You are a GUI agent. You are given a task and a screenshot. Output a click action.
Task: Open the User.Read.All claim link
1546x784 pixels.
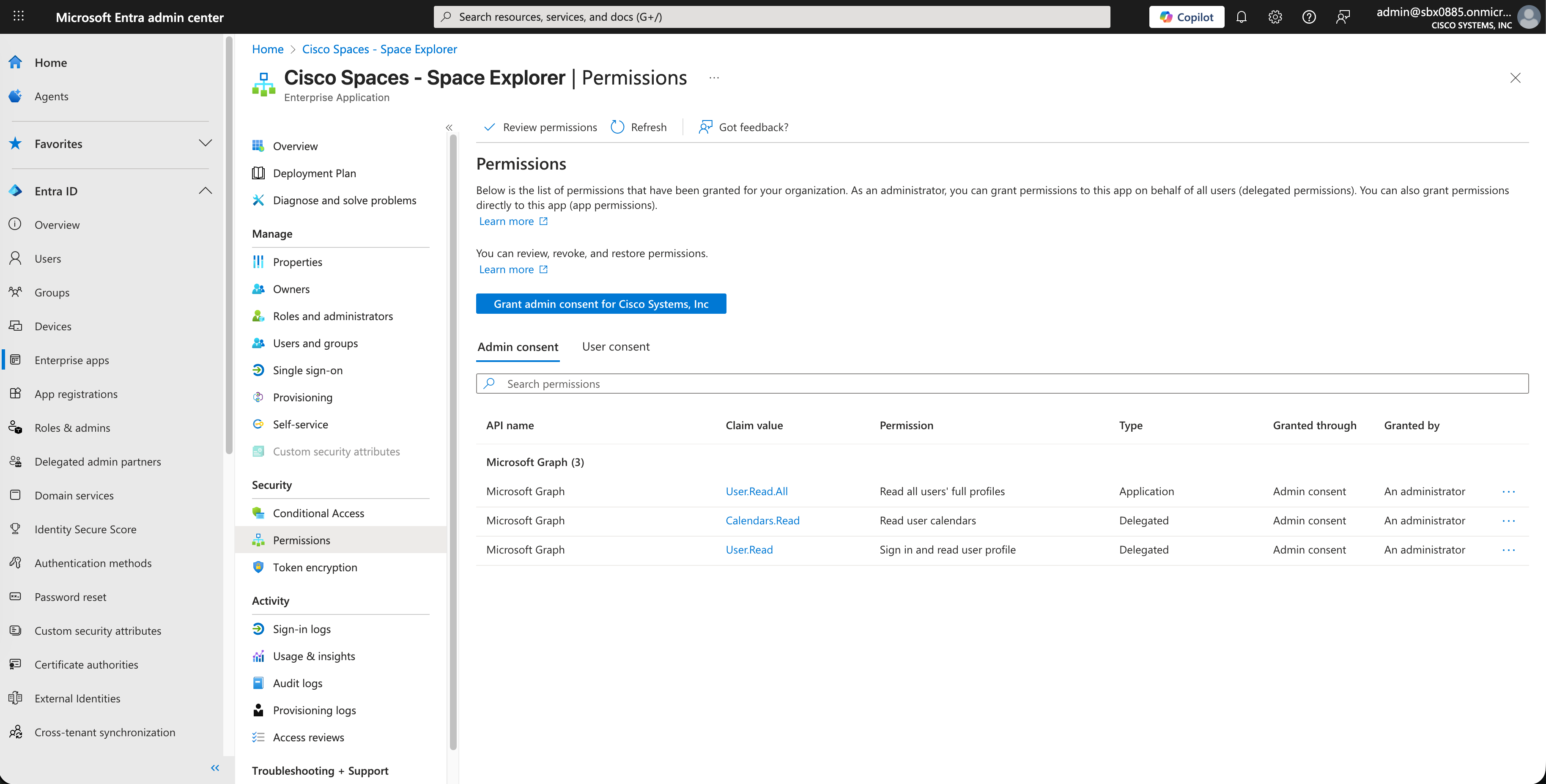756,491
